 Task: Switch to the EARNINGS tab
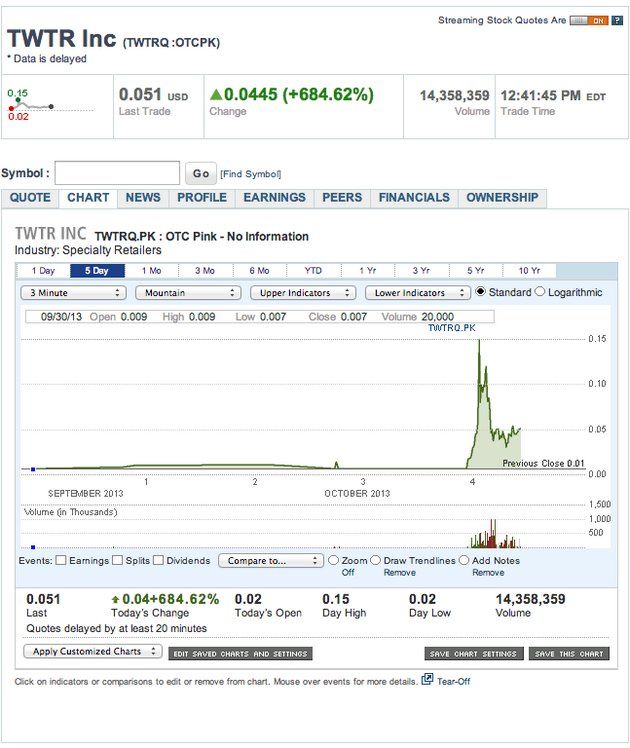[x=275, y=197]
